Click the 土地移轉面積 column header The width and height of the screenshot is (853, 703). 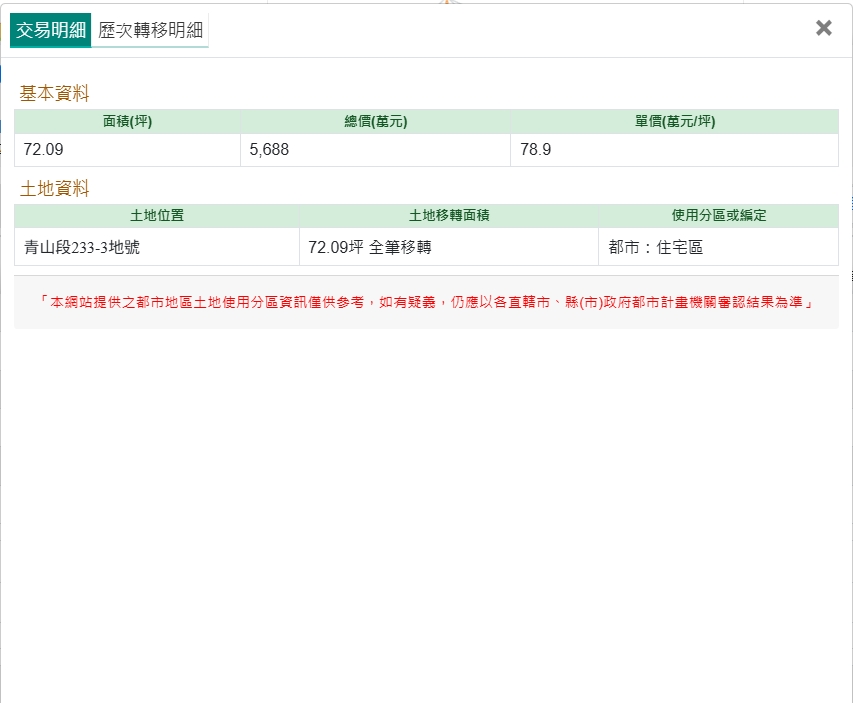(x=448, y=216)
